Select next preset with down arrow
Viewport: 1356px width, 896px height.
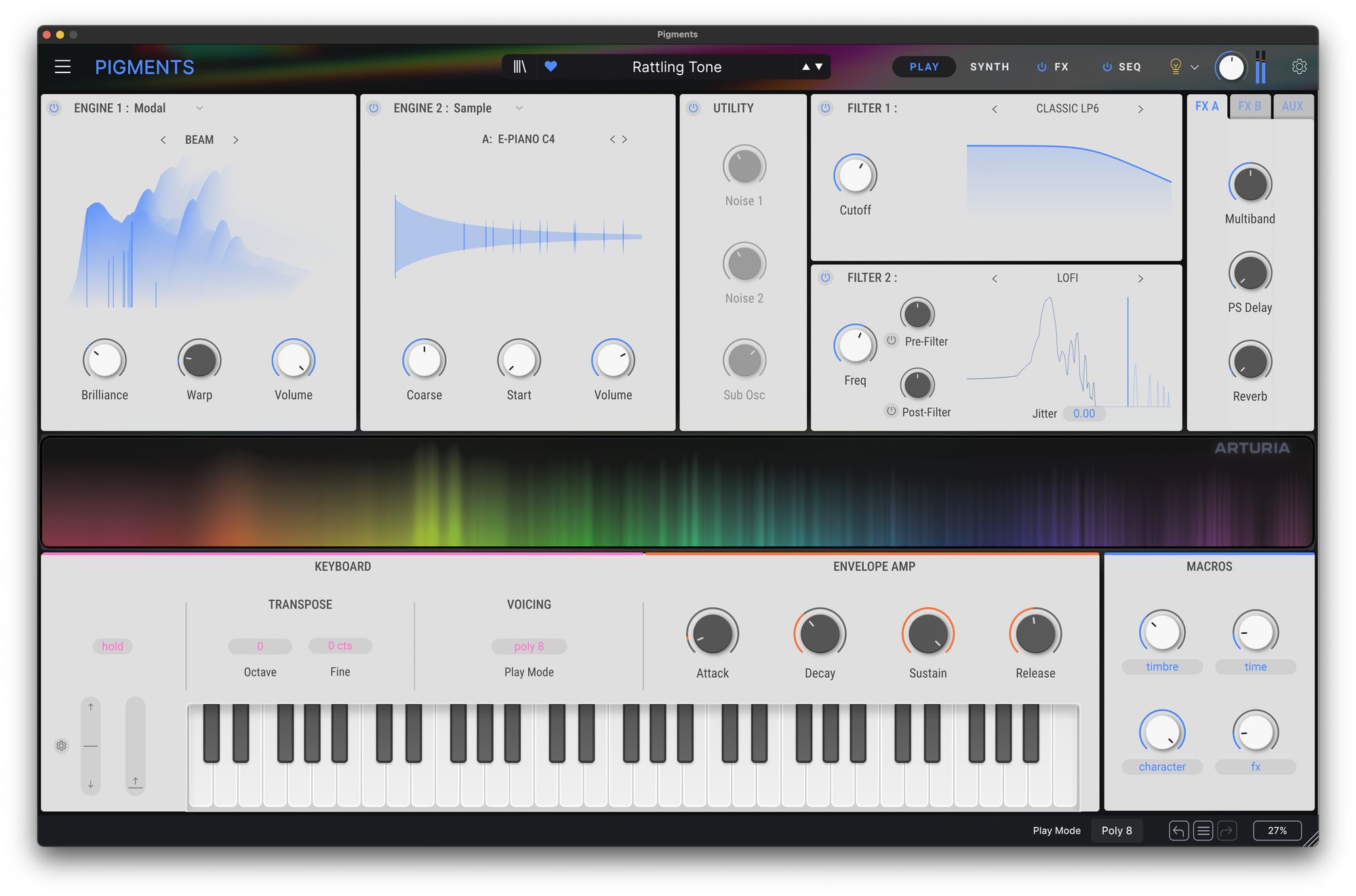click(819, 66)
